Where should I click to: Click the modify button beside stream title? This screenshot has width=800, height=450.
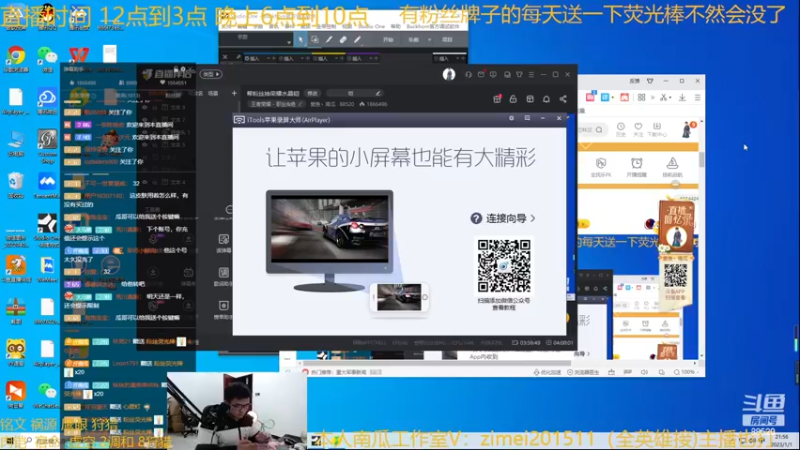(x=312, y=93)
